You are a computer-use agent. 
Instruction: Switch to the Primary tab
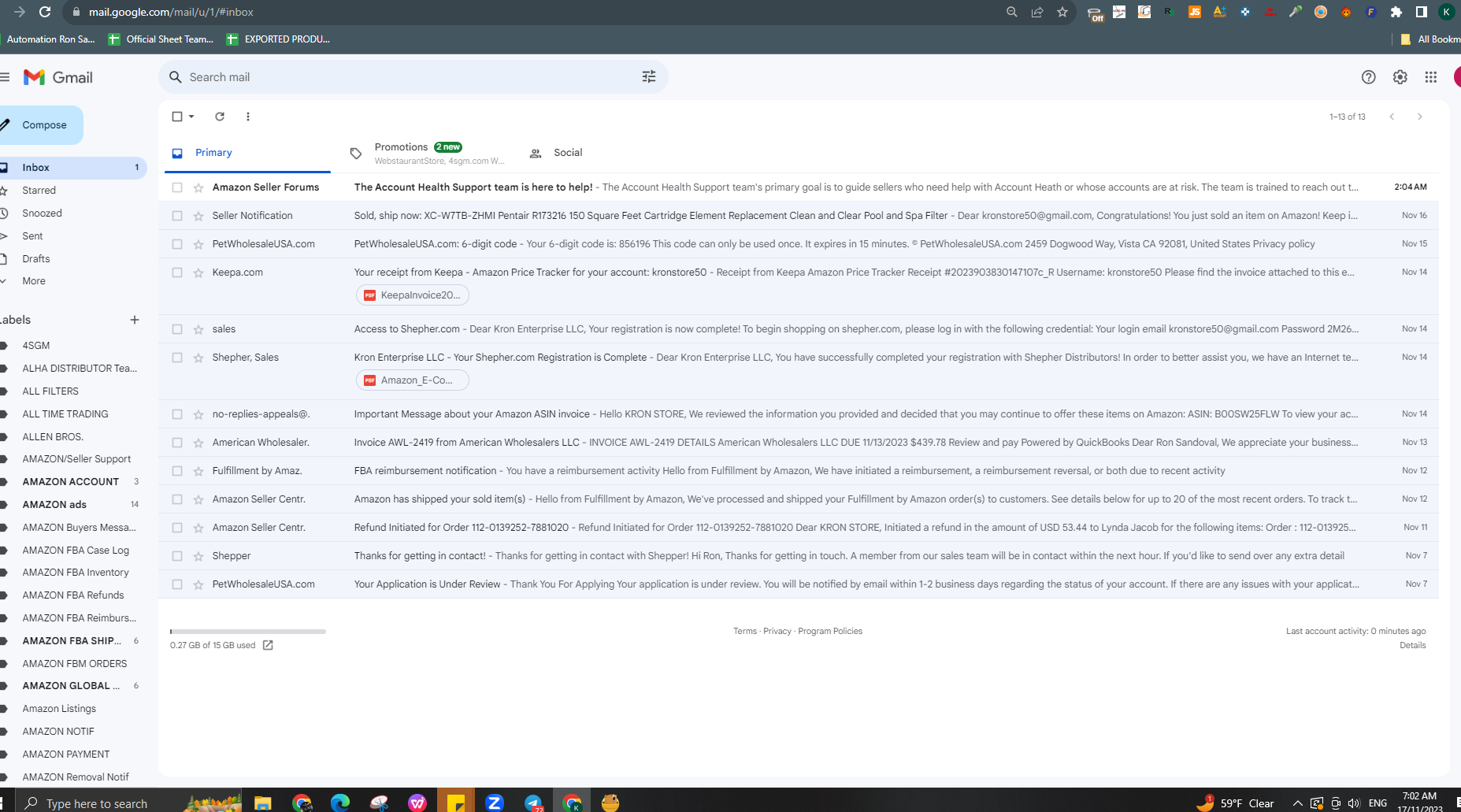(x=247, y=153)
